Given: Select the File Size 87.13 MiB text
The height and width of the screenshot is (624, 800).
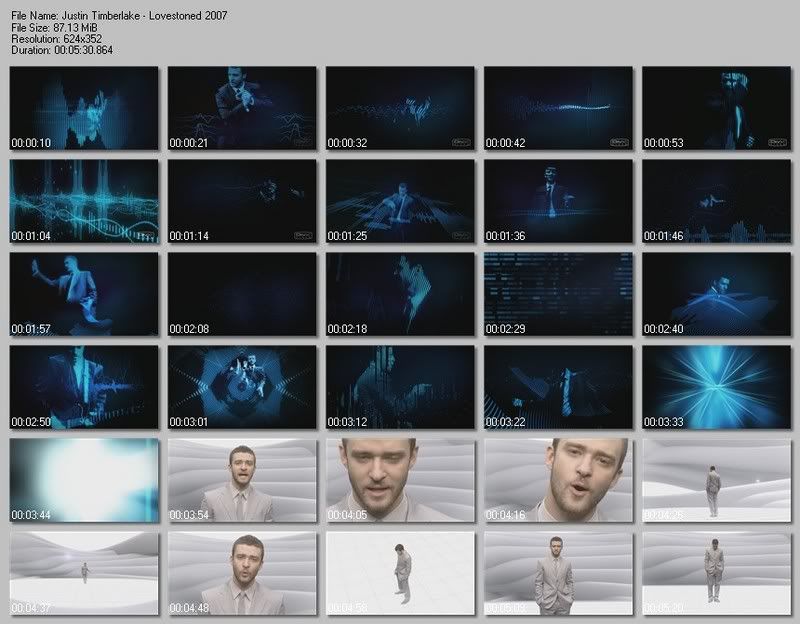Looking at the screenshot, I should click(54, 28).
